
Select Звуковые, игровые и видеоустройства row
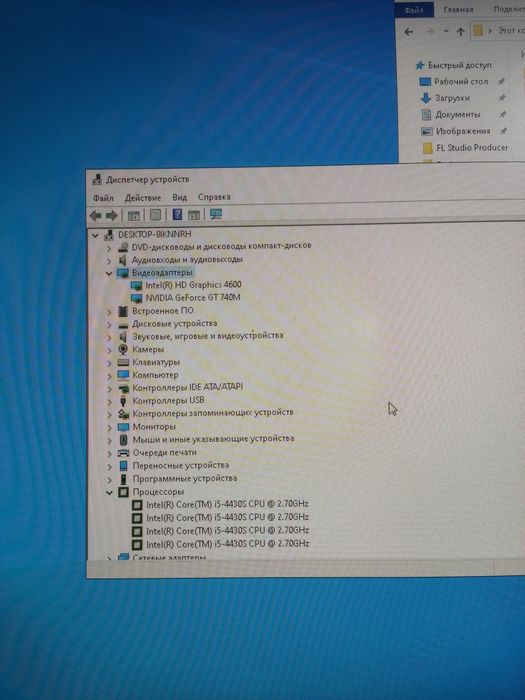coord(208,336)
